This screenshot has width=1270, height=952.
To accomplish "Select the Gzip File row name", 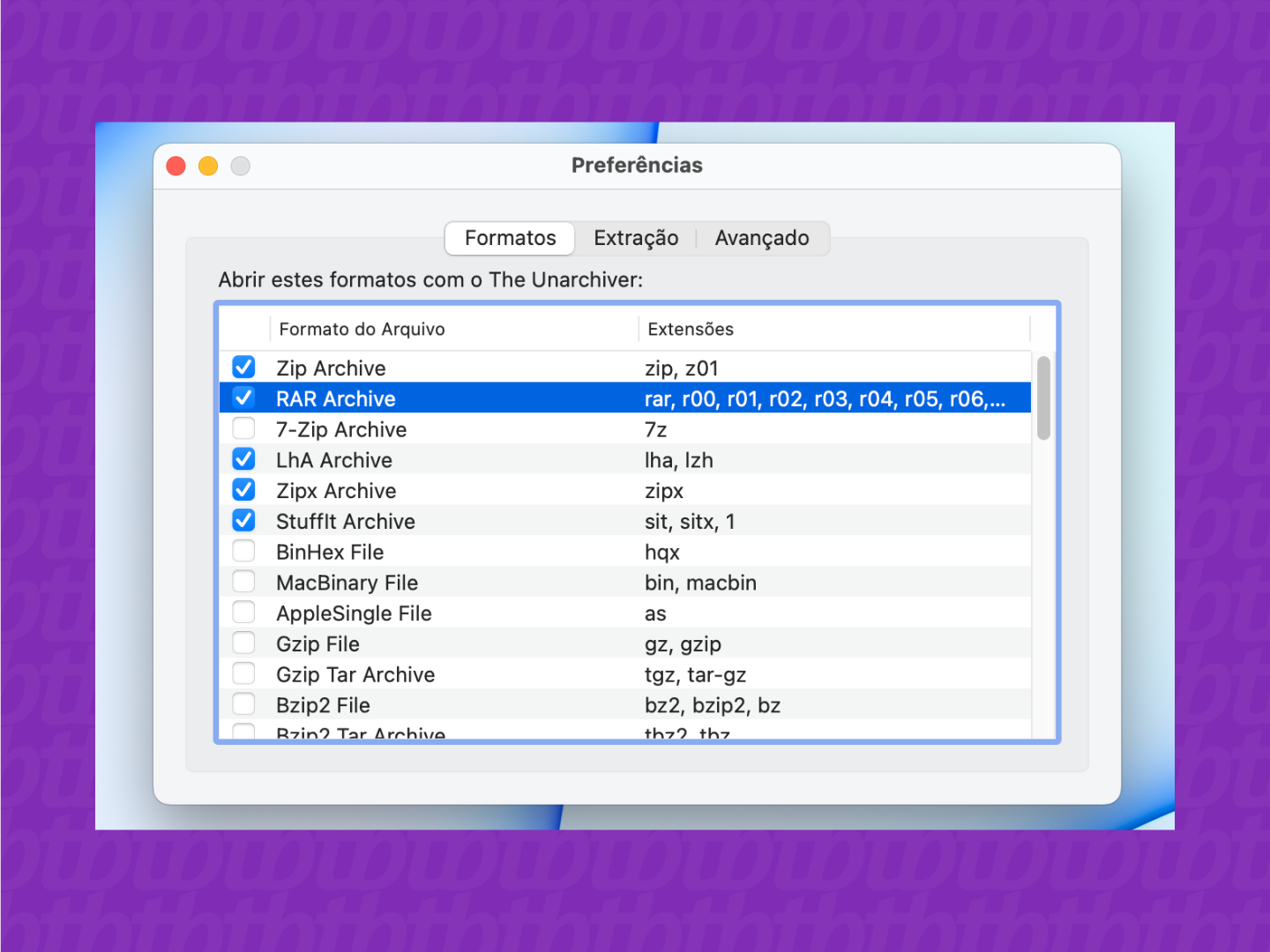I will point(317,644).
